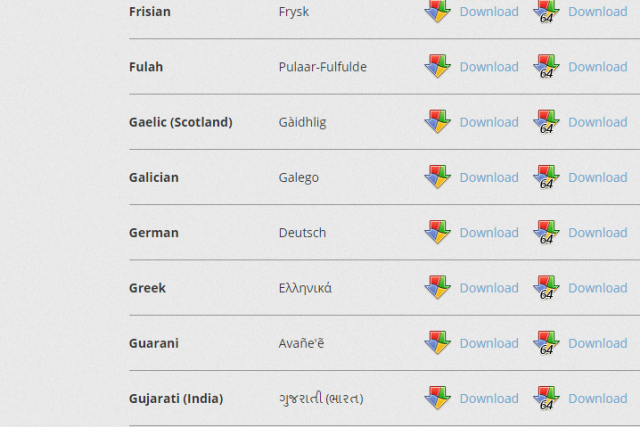Click the 64-bit Windows icon for Galician
This screenshot has height=427, width=640.
click(546, 177)
